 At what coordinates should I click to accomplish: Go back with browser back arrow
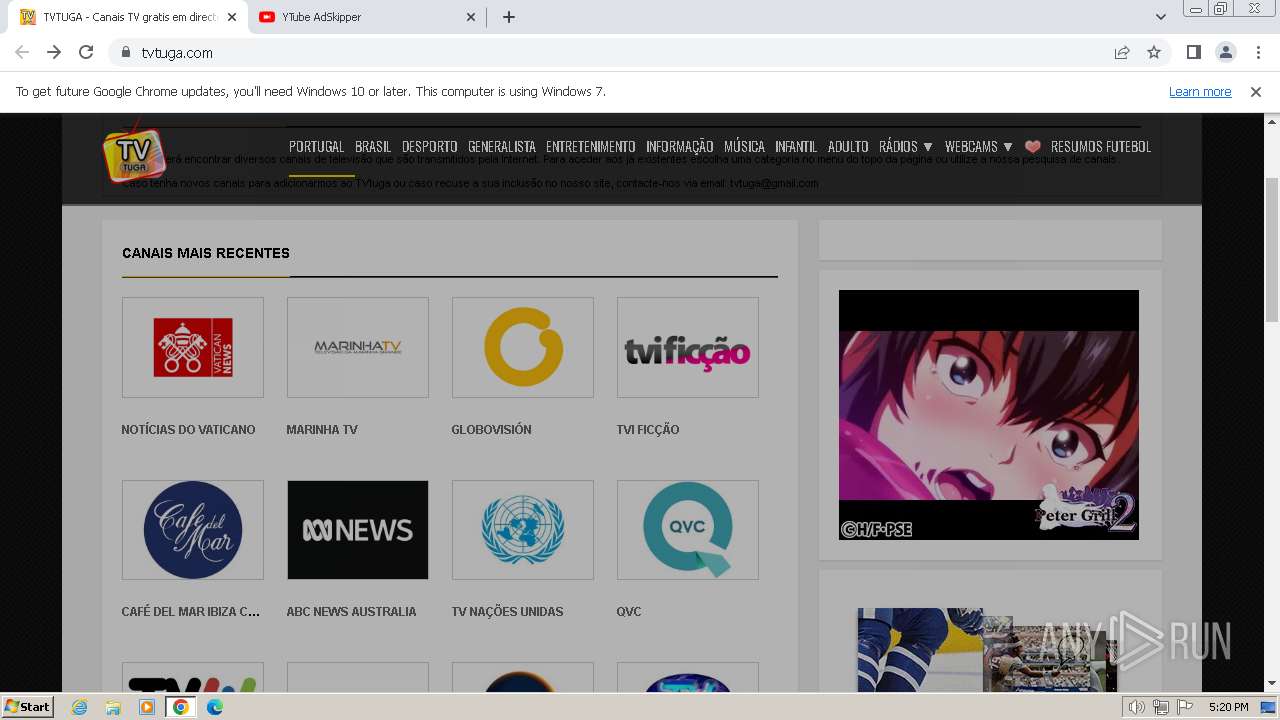tap(22, 52)
